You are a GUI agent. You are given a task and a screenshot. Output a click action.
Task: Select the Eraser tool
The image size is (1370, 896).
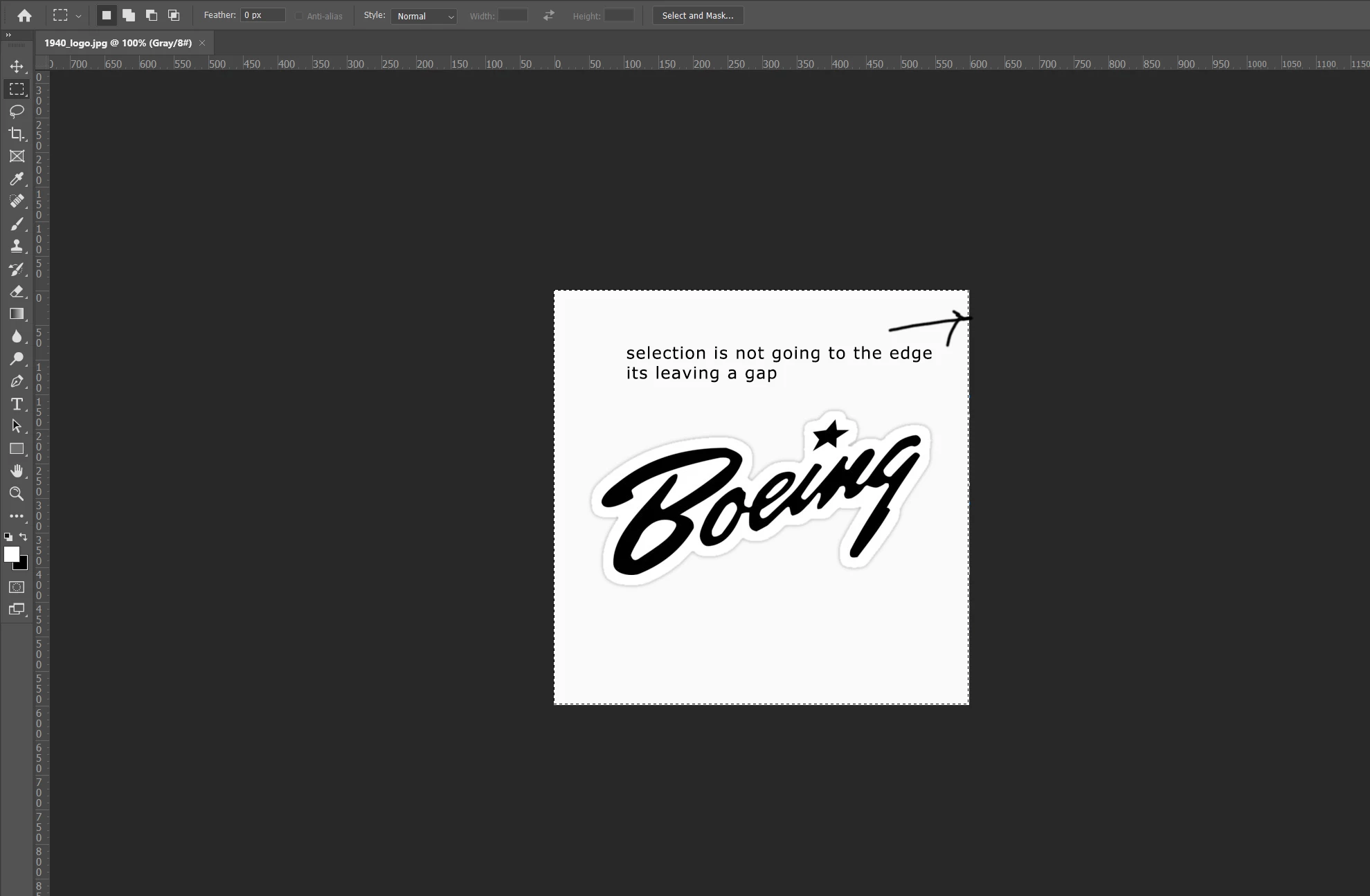click(17, 291)
